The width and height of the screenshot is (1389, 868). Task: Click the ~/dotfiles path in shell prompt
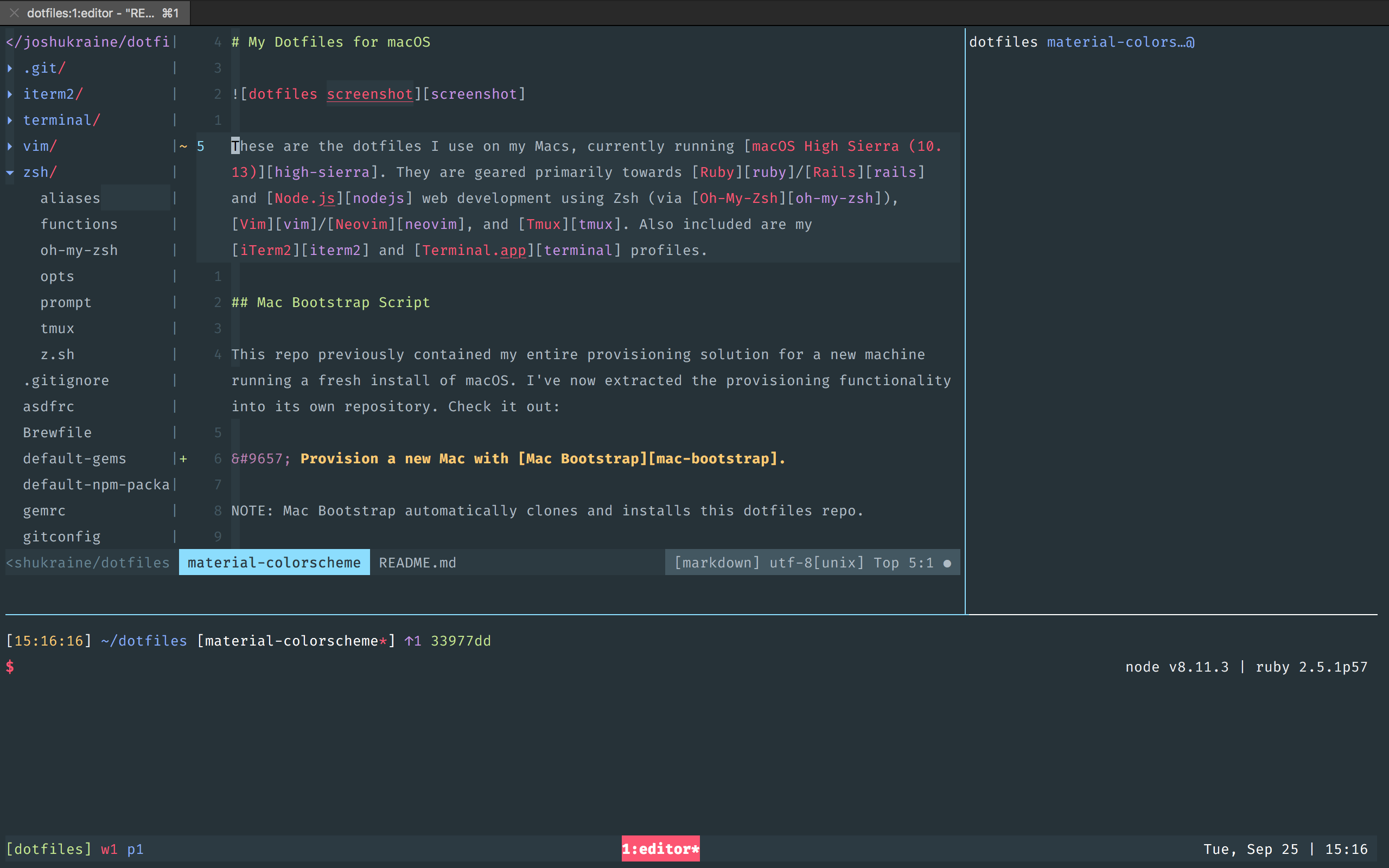pyautogui.click(x=144, y=641)
